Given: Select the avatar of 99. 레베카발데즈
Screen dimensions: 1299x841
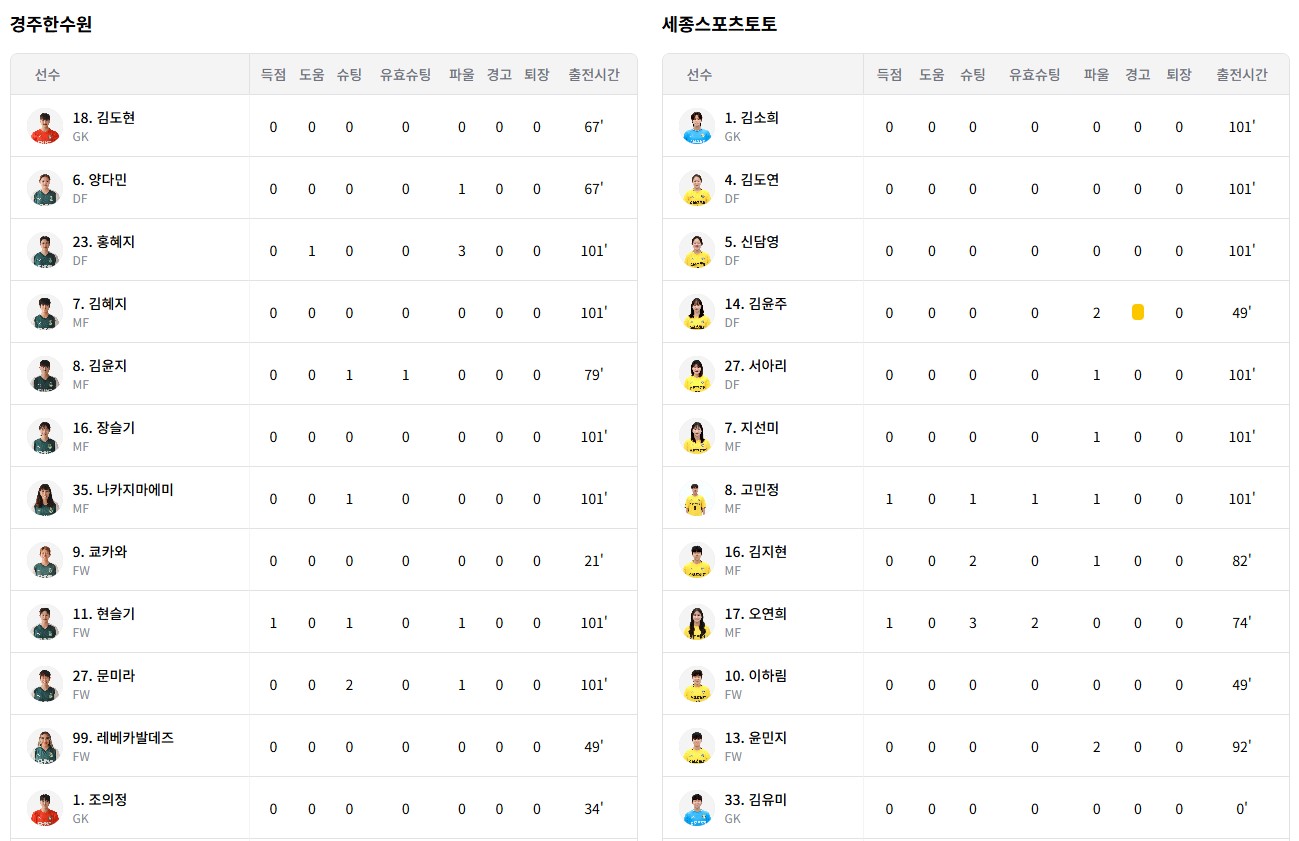Looking at the screenshot, I should [45, 746].
